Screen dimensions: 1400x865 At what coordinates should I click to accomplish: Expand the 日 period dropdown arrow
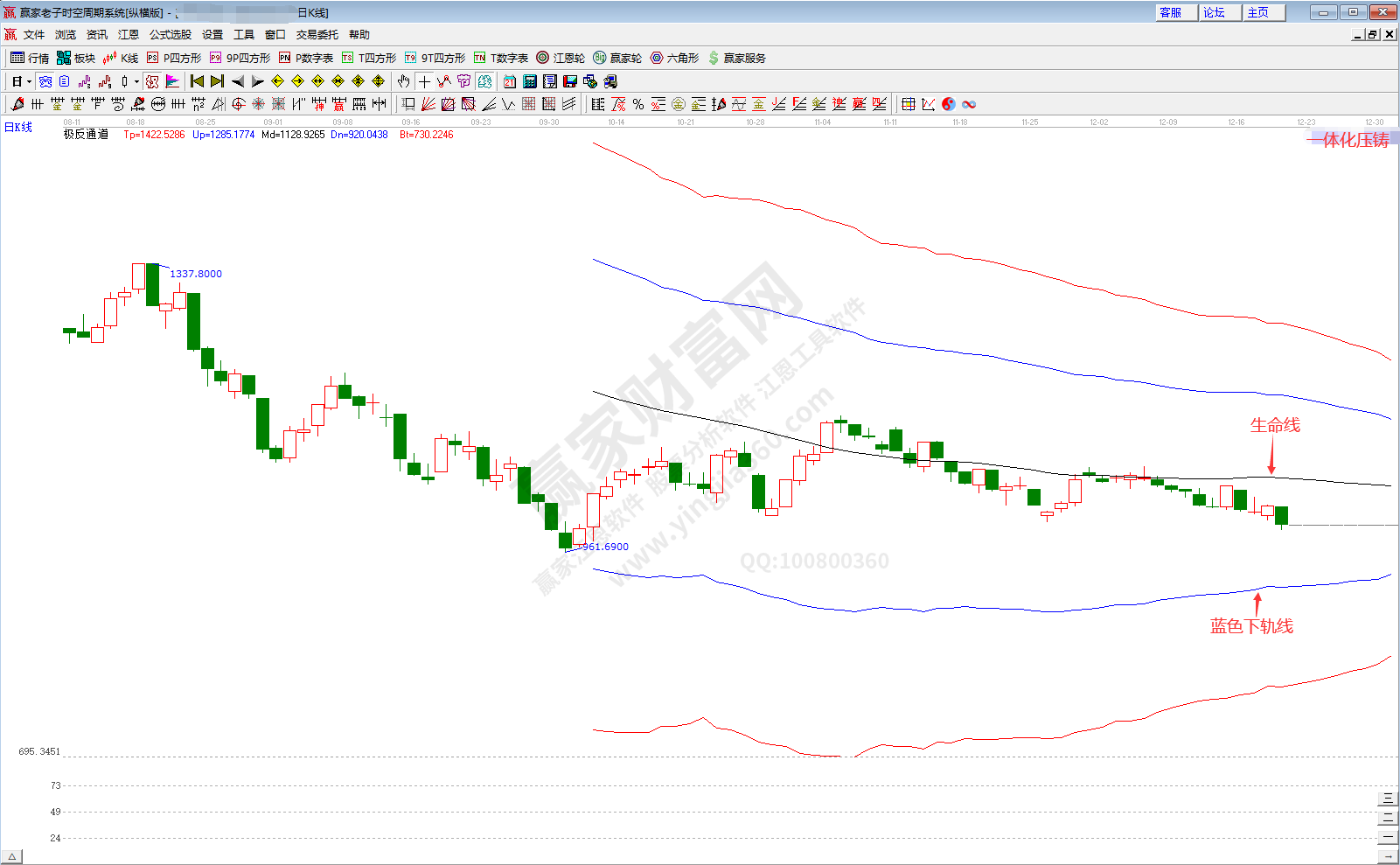[x=29, y=81]
